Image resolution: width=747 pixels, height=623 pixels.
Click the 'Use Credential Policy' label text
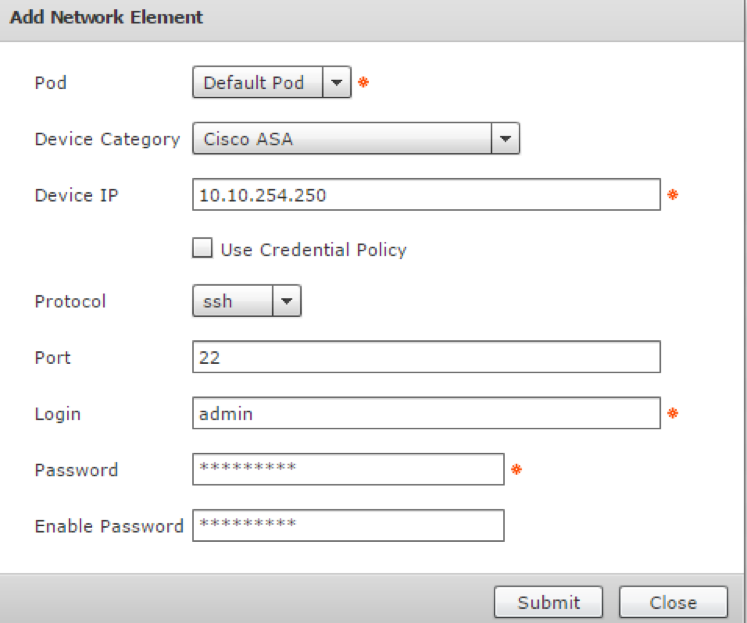tap(313, 250)
